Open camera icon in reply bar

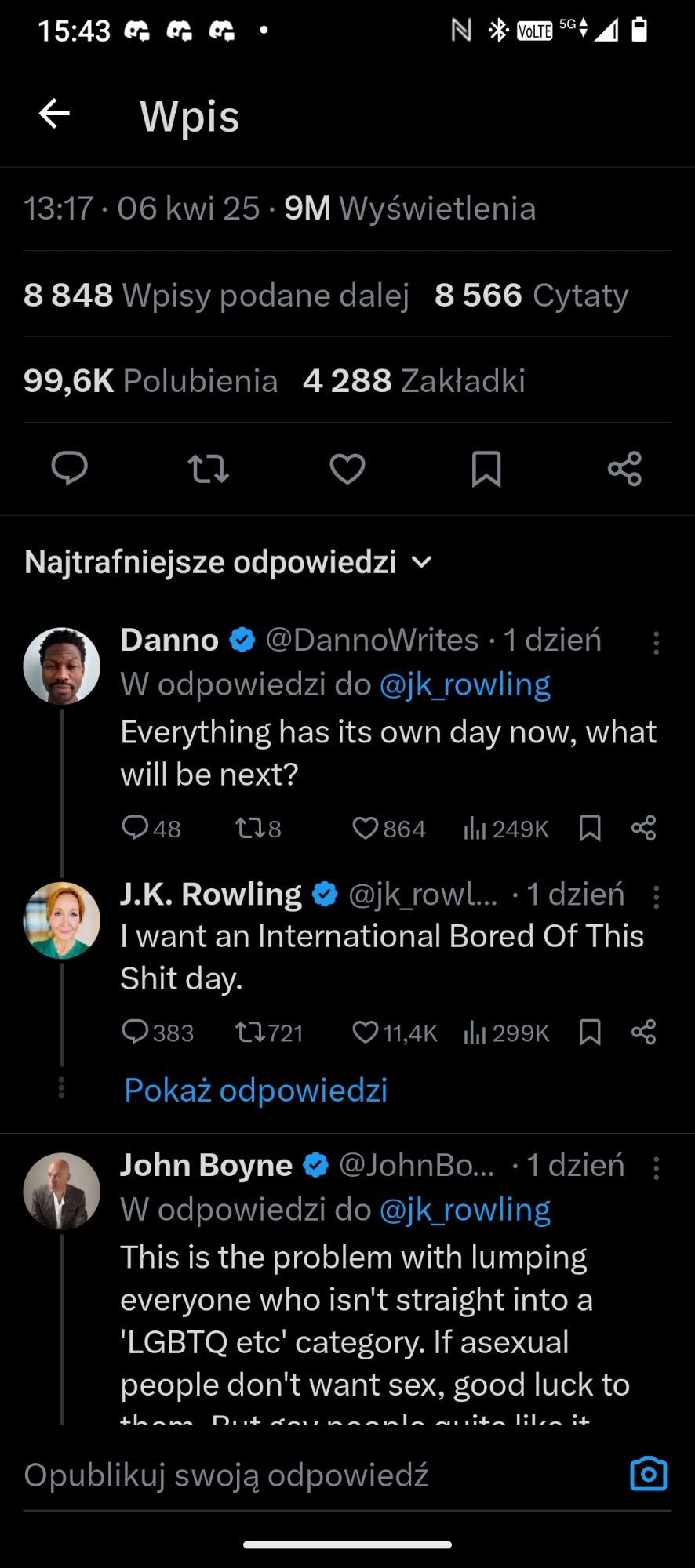pyautogui.click(x=648, y=1474)
